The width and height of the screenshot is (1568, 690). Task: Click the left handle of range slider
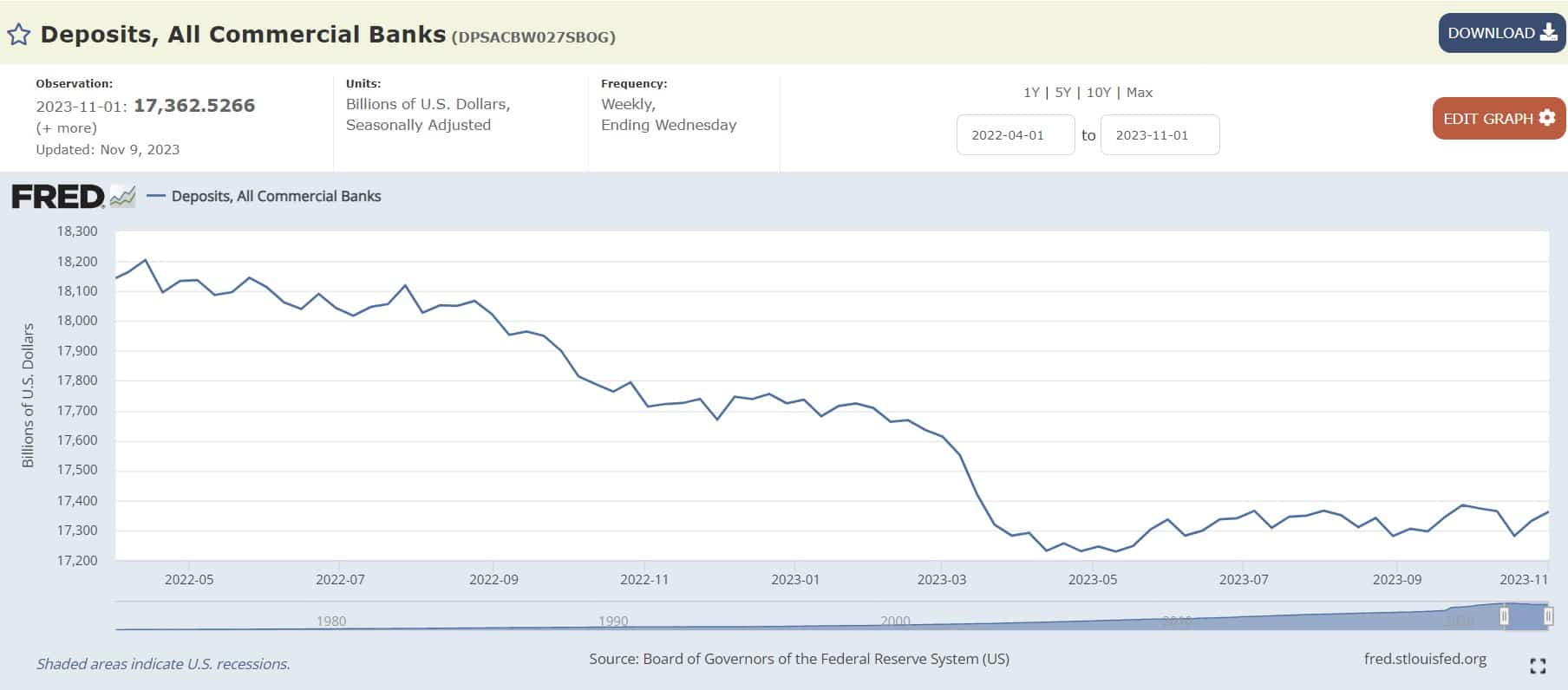[x=1504, y=616]
